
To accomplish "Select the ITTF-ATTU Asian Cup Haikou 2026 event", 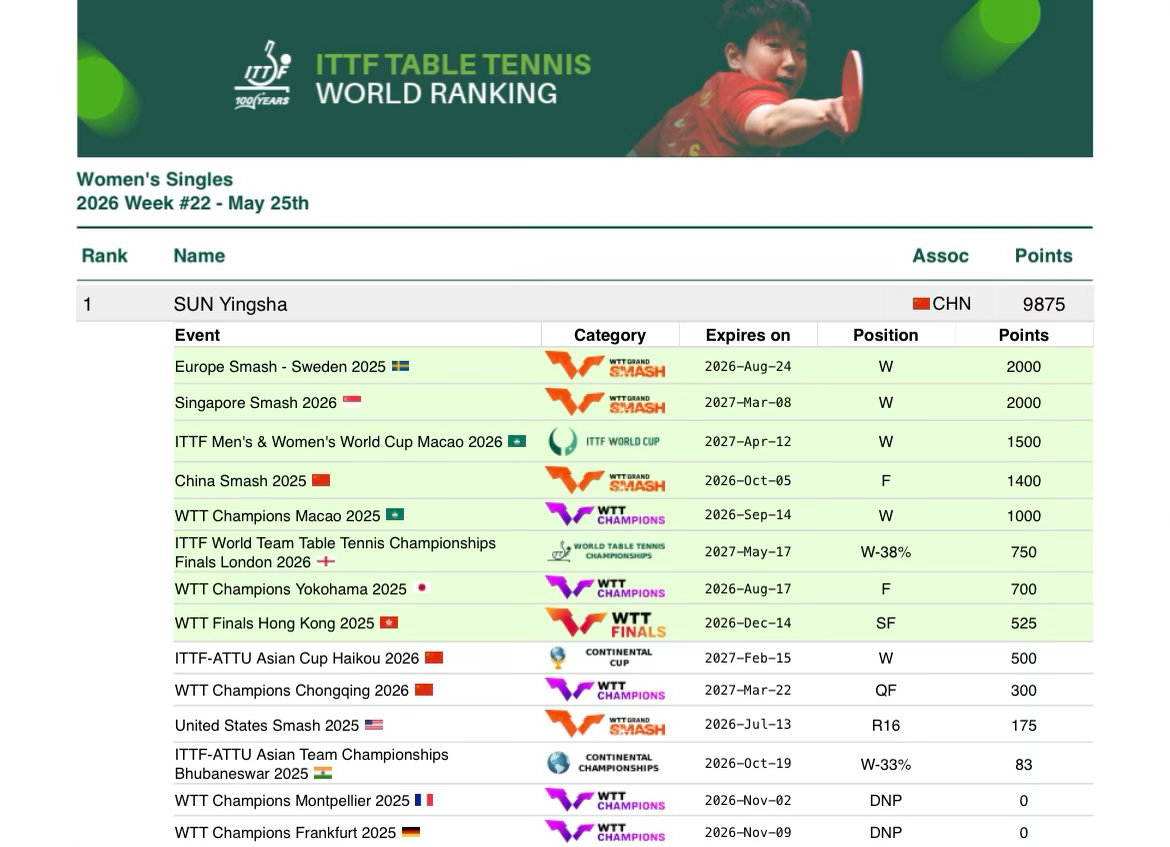I will click(296, 658).
